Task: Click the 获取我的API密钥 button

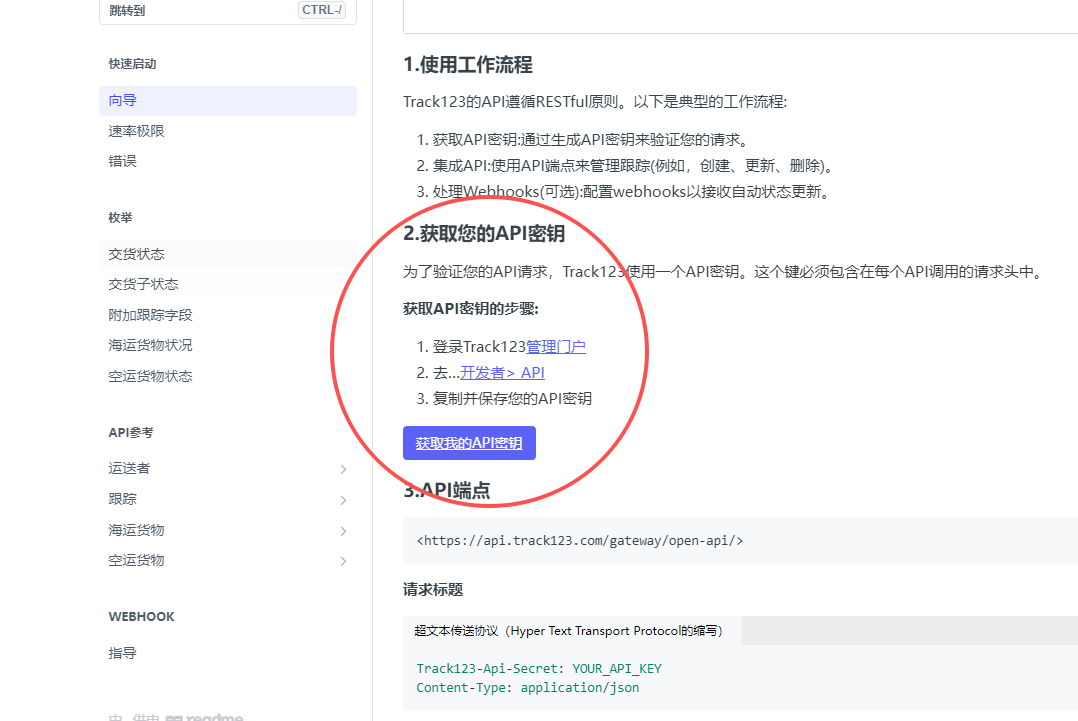Action: coord(469,443)
